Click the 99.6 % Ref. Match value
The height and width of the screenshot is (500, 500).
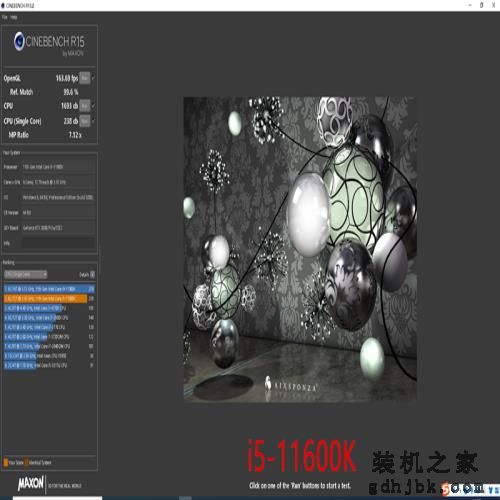coord(71,92)
